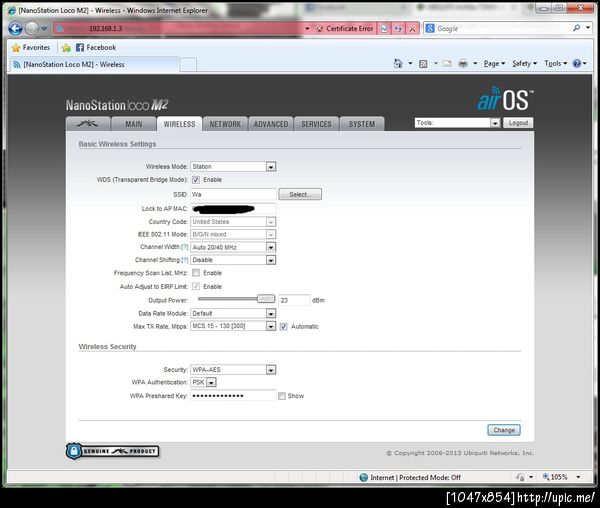Click the WPA Preshared Key field
The image size is (600, 508).
233,396
